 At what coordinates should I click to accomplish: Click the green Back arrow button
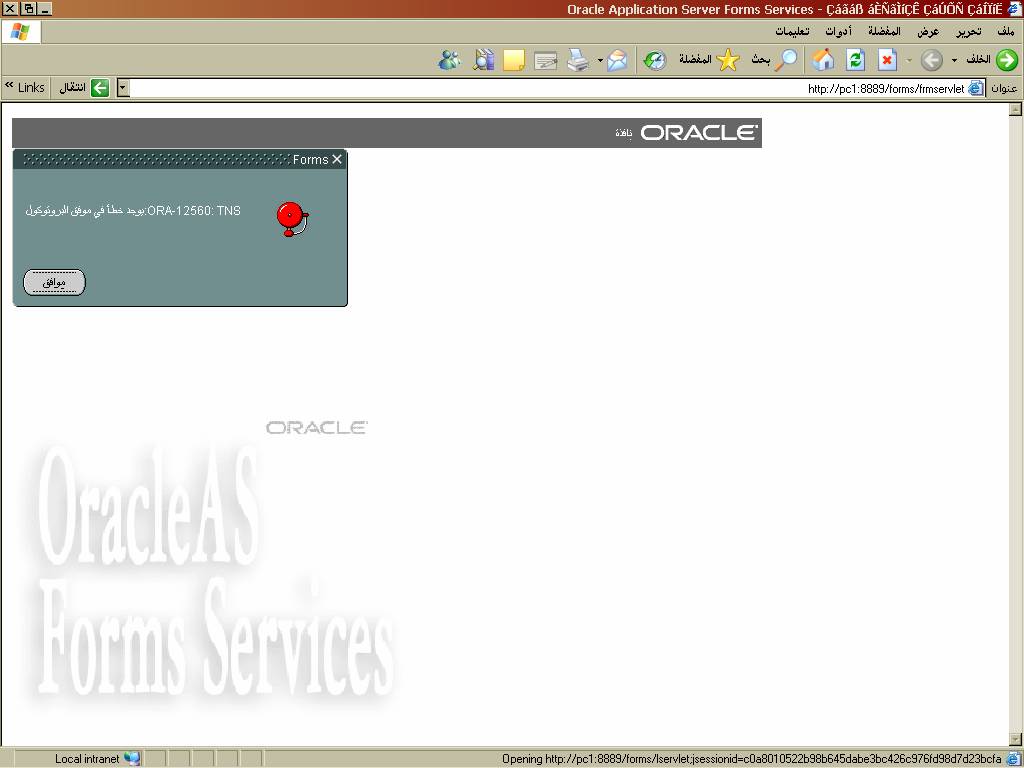pos(1005,60)
